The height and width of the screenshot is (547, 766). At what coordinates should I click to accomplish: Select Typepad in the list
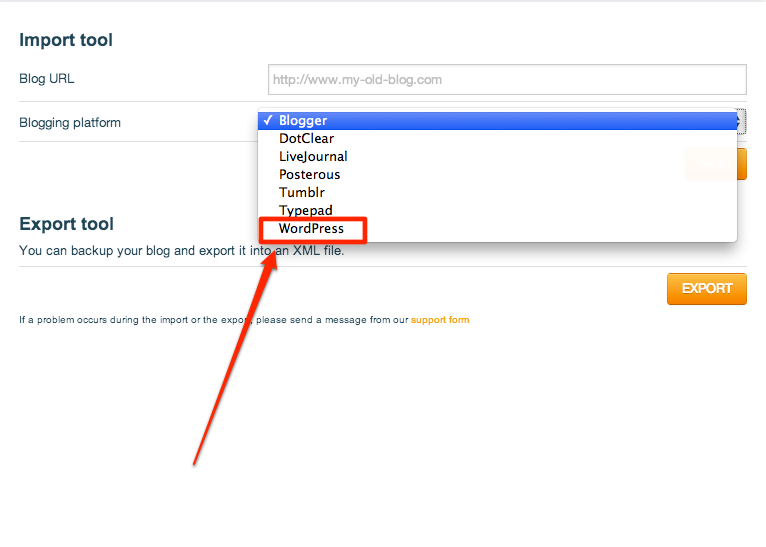click(305, 211)
